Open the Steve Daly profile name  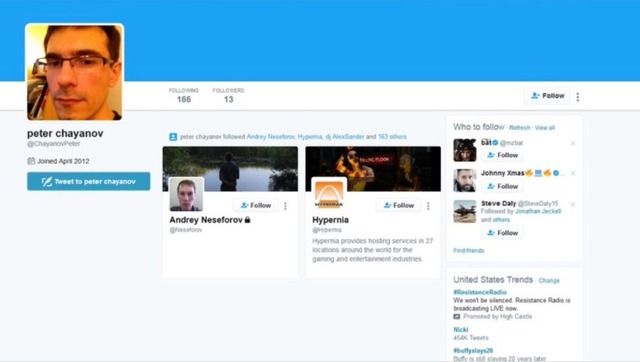coord(498,203)
